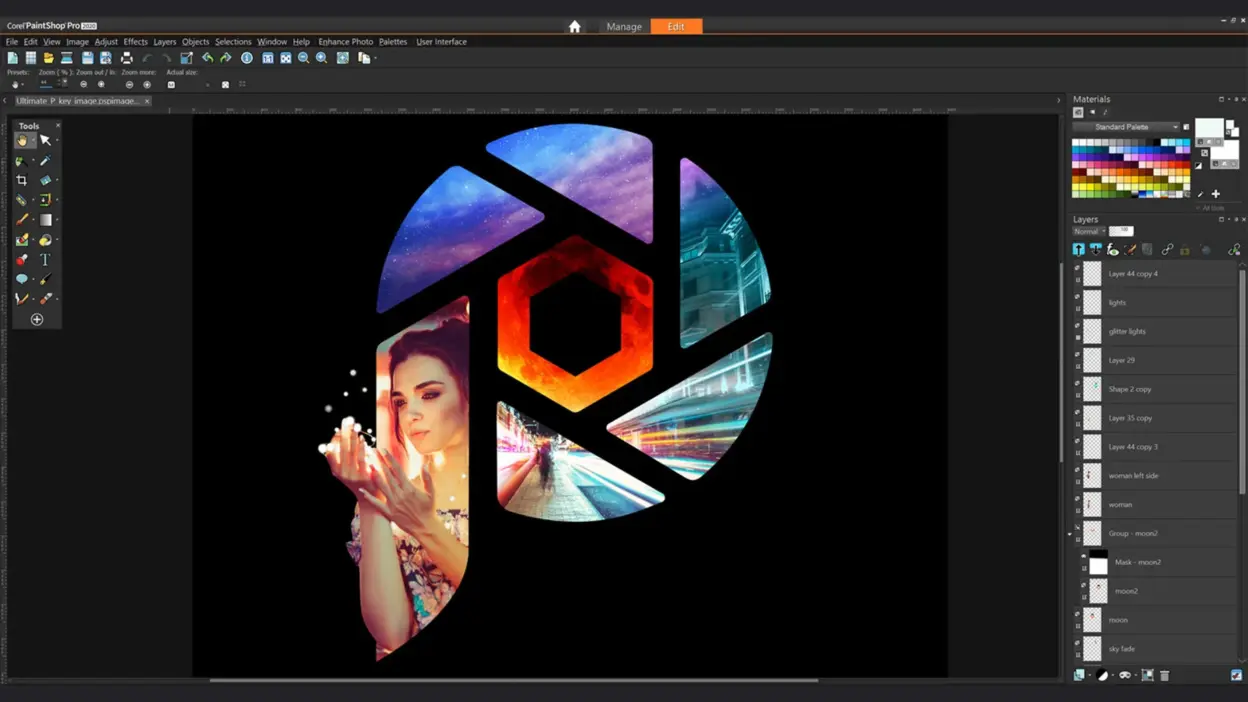
Task: Toggle visibility of Shape 2 copy layer
Action: pos(1077,384)
